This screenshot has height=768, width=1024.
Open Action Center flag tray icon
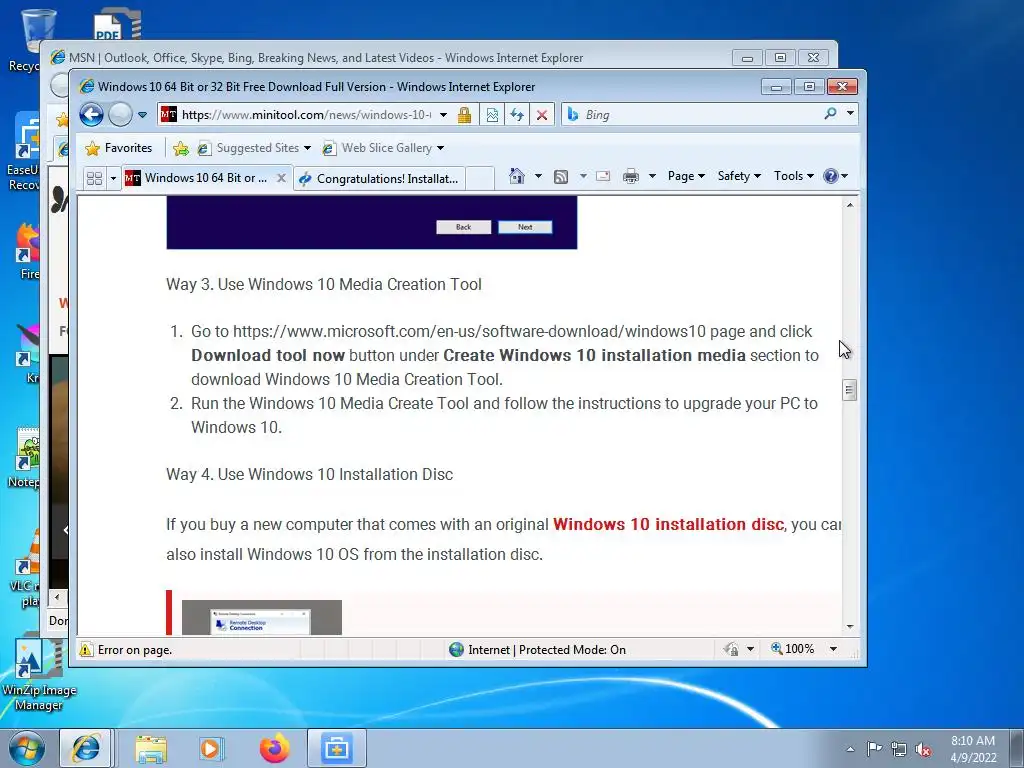pos(874,748)
